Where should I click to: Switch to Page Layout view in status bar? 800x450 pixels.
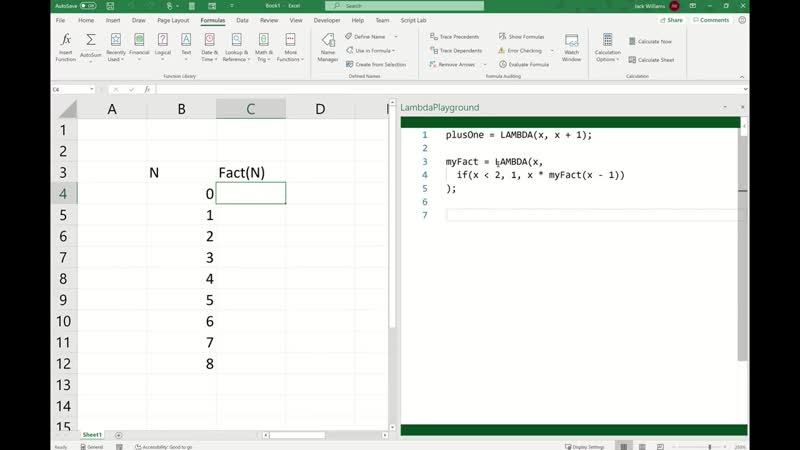click(x=643, y=447)
